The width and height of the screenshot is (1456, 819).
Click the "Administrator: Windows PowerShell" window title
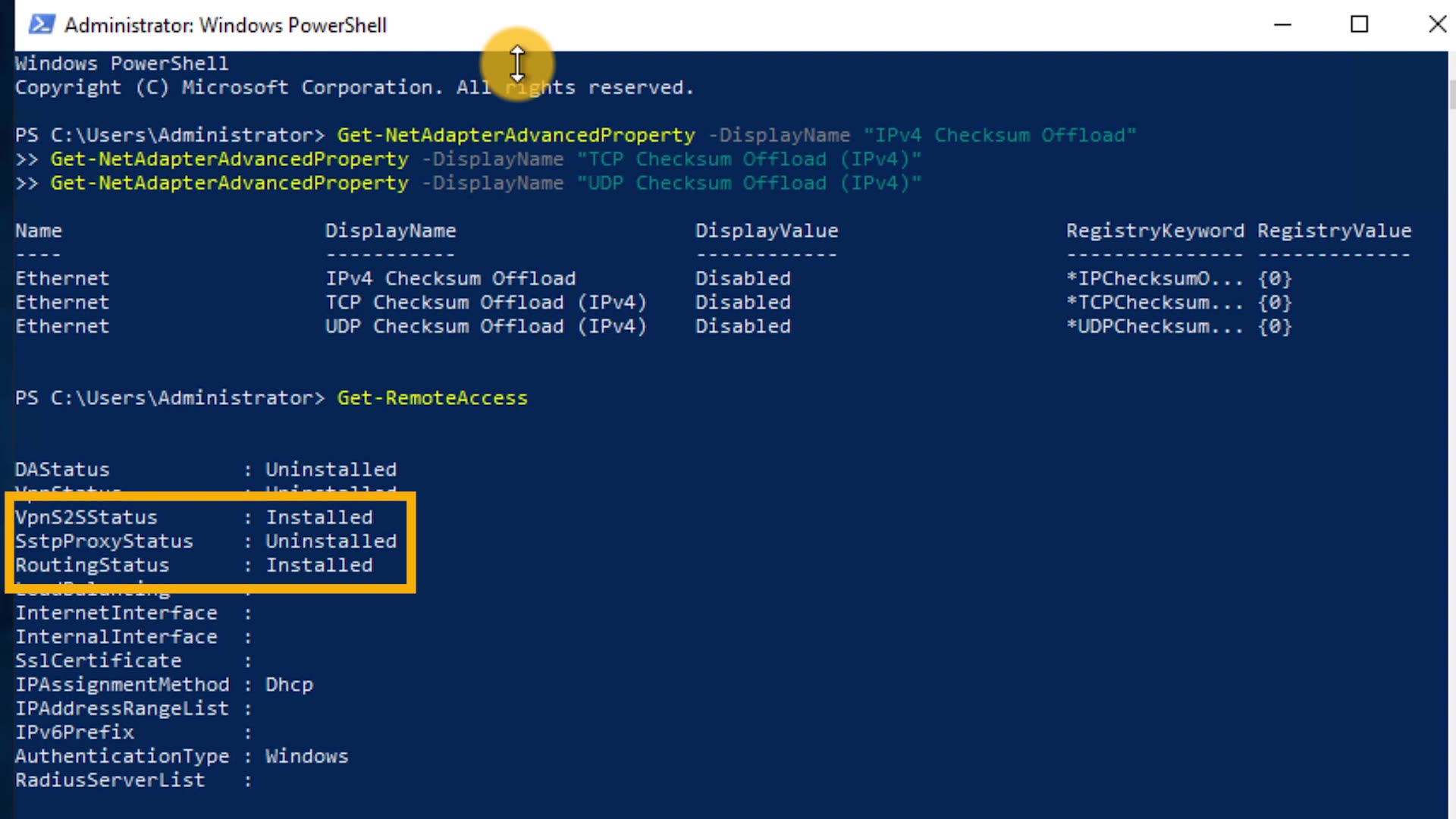tap(225, 25)
